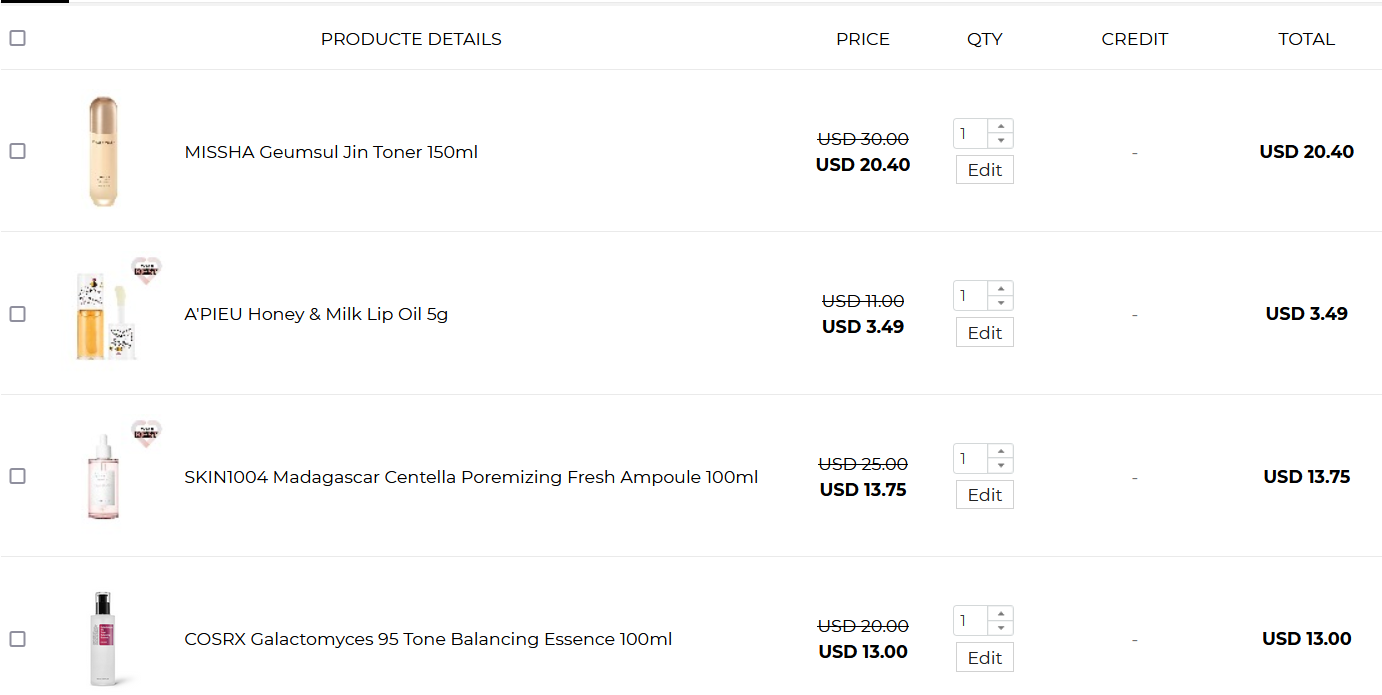Screen dimensions: 1382x695
Task: Decrease quantity of COSRX Essence
Action: pyautogui.click(x=1001, y=628)
